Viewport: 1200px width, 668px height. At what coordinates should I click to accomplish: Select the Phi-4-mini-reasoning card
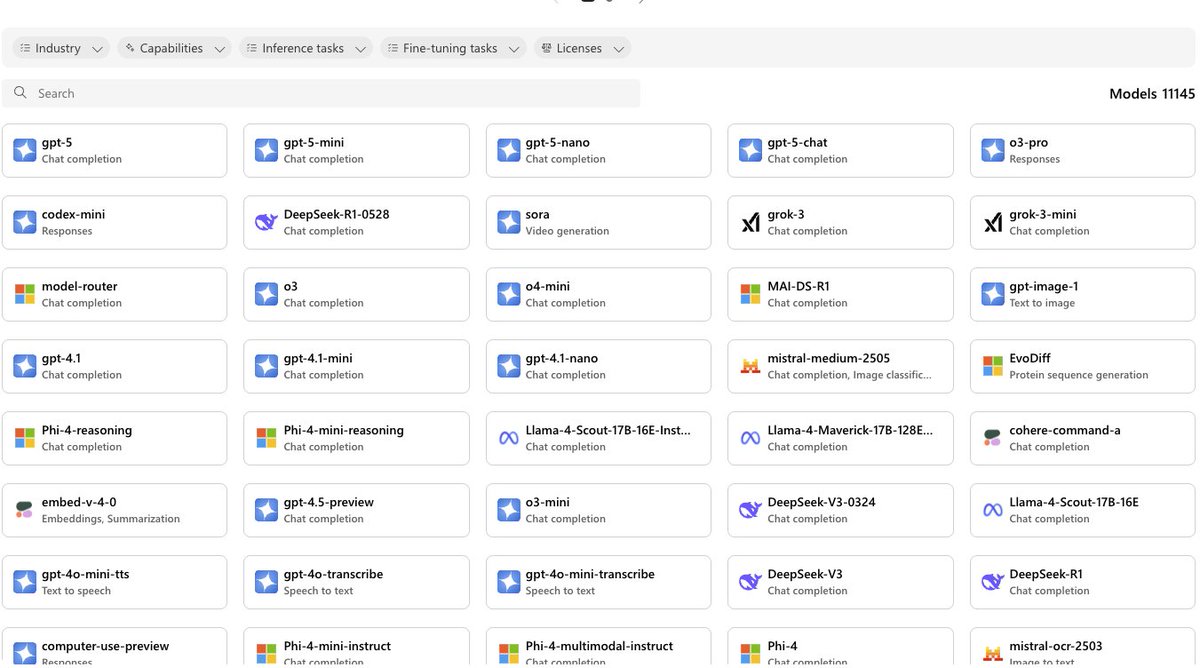click(356, 438)
